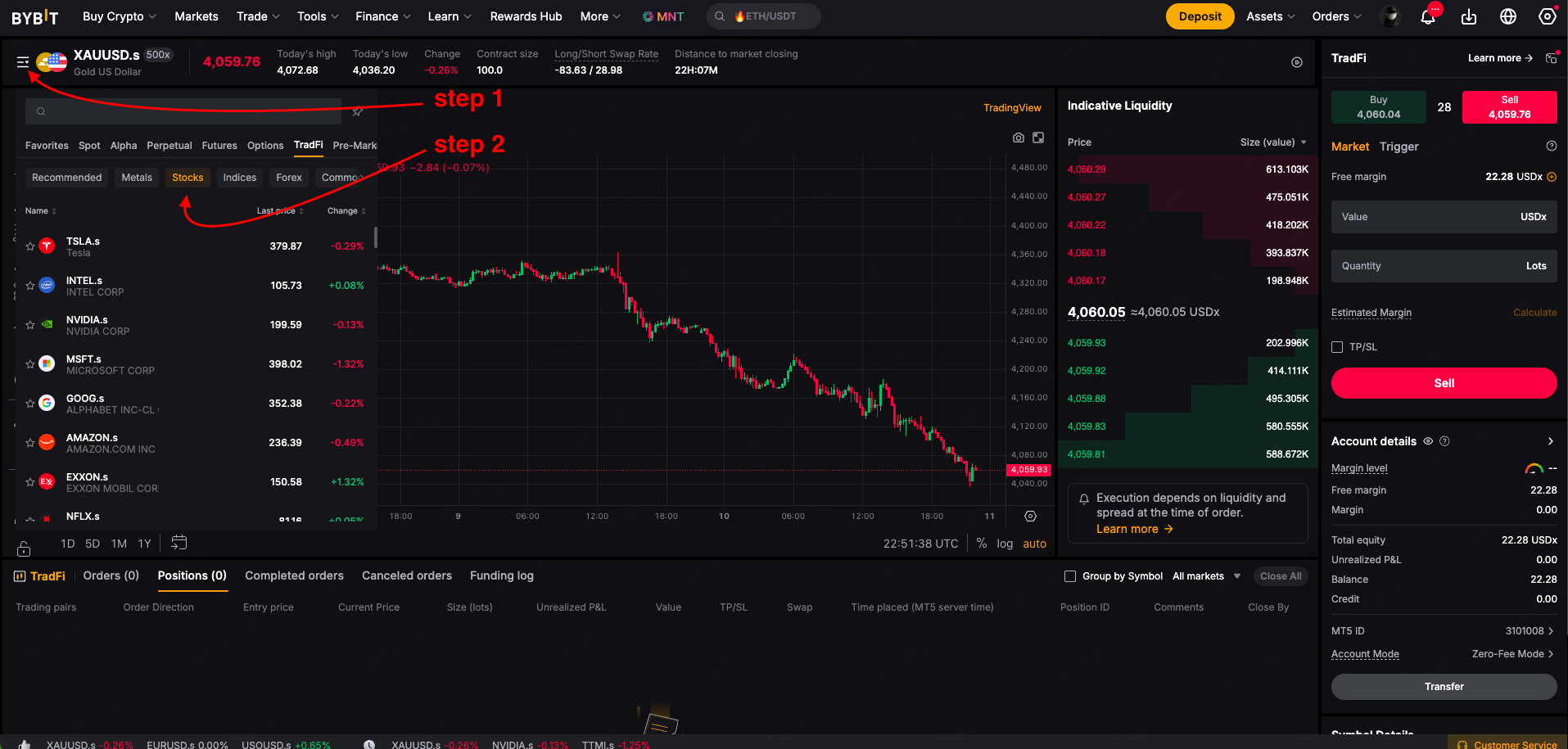Open Assets dropdown
The image size is (1568, 749).
pos(1271,16)
